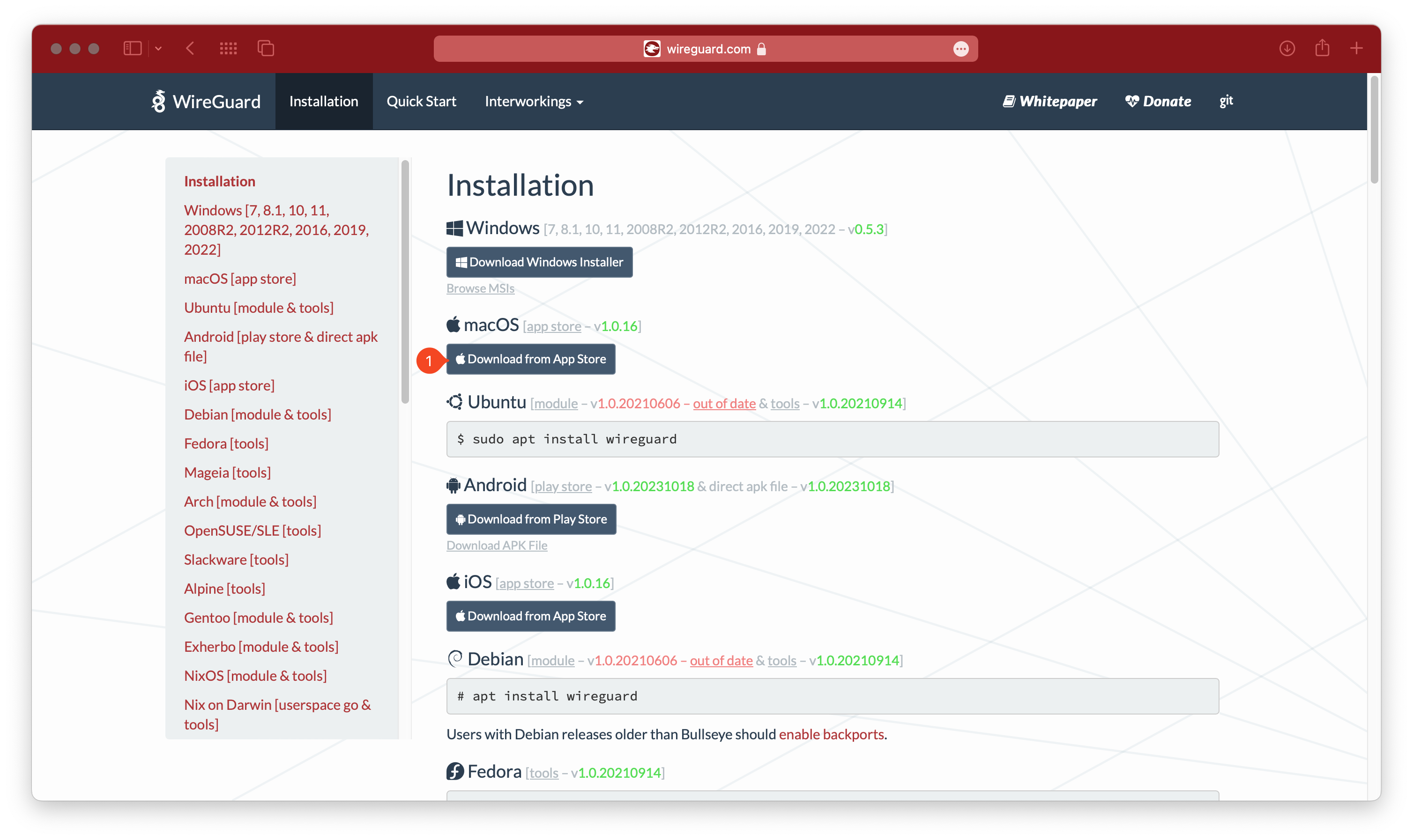Open the Start Page grid icon
The image size is (1413, 840).
coord(228,49)
